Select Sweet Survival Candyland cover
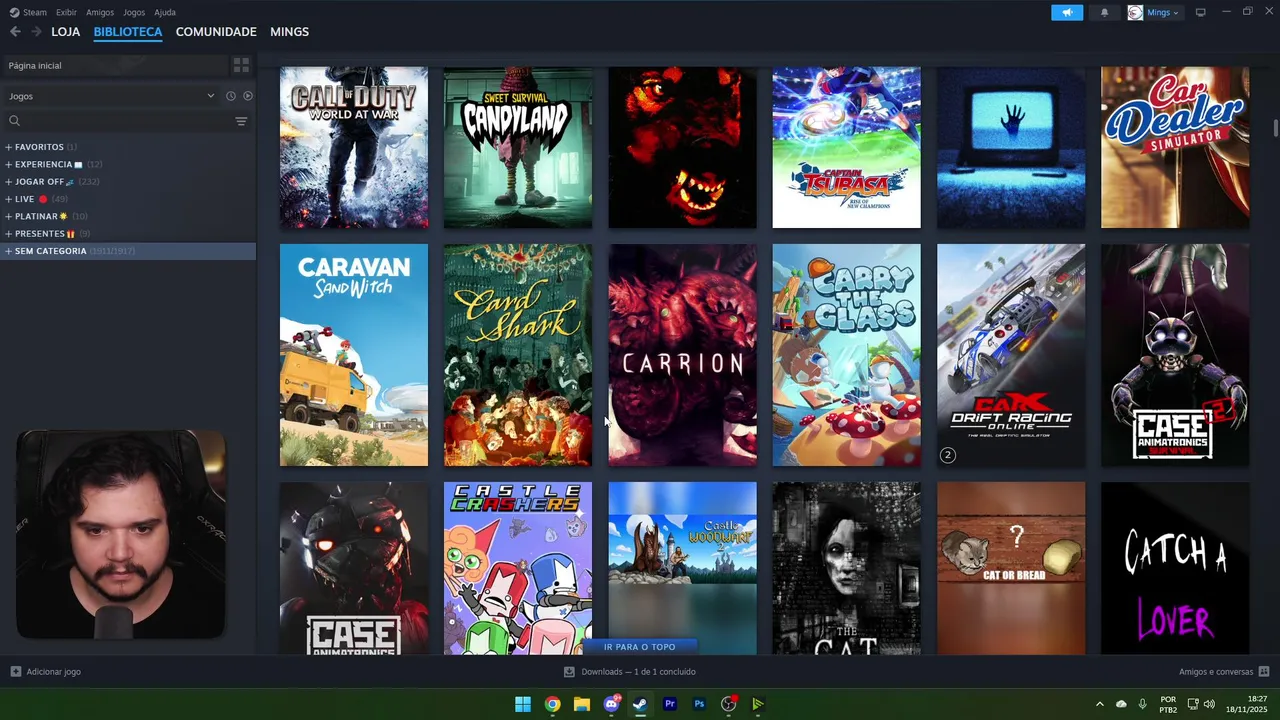This screenshot has width=1280, height=720. click(x=518, y=147)
